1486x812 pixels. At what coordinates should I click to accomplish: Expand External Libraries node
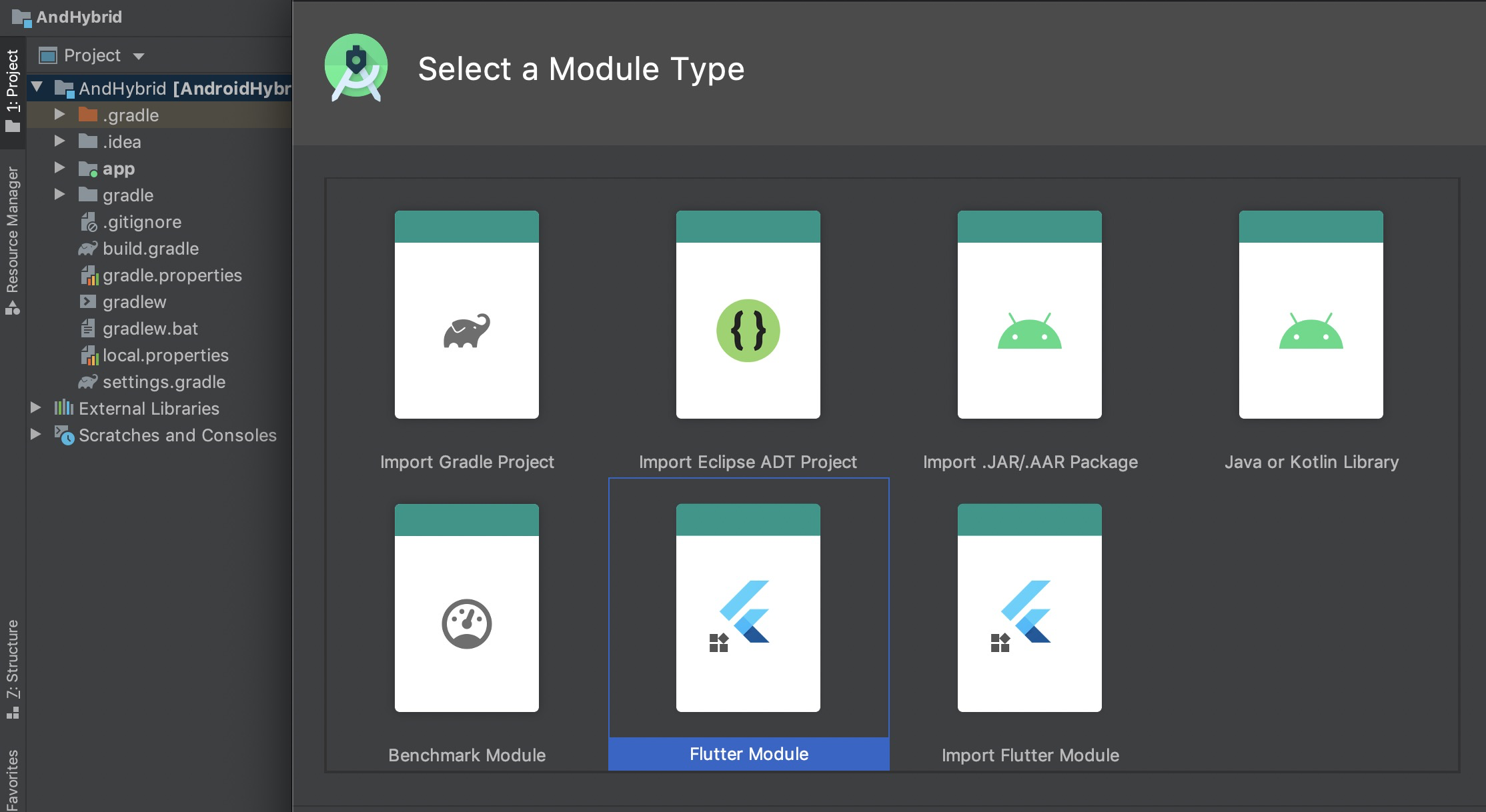coord(36,408)
